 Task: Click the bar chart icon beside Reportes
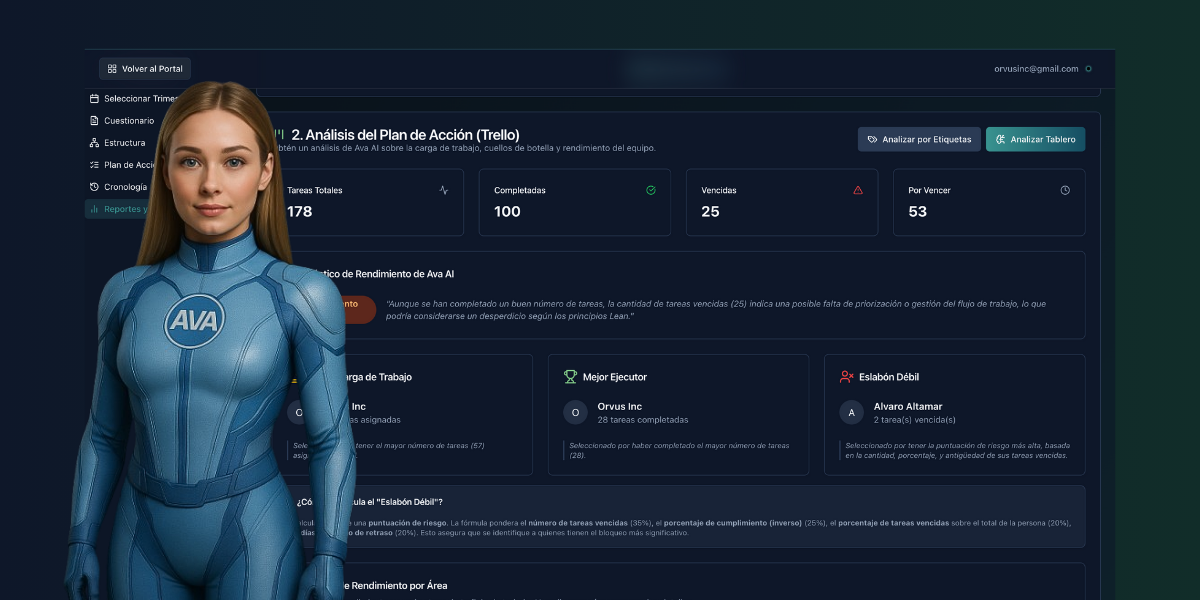click(94, 209)
